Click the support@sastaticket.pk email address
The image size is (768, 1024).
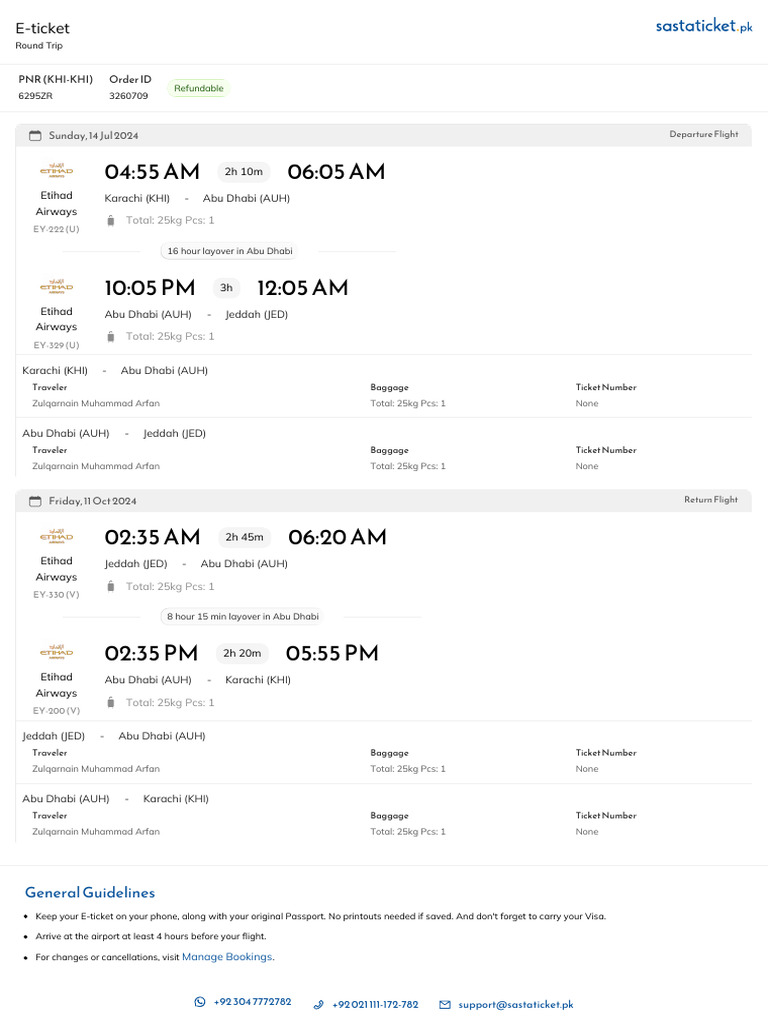[x=516, y=1004]
